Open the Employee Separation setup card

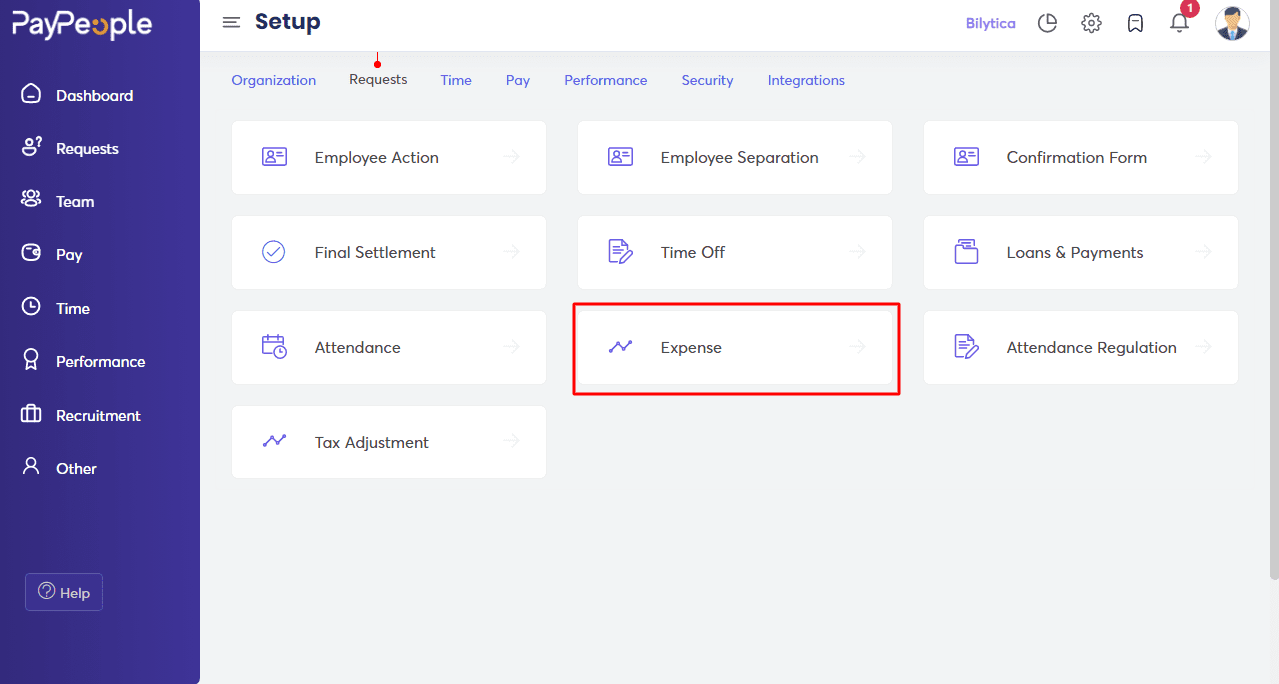[735, 157]
